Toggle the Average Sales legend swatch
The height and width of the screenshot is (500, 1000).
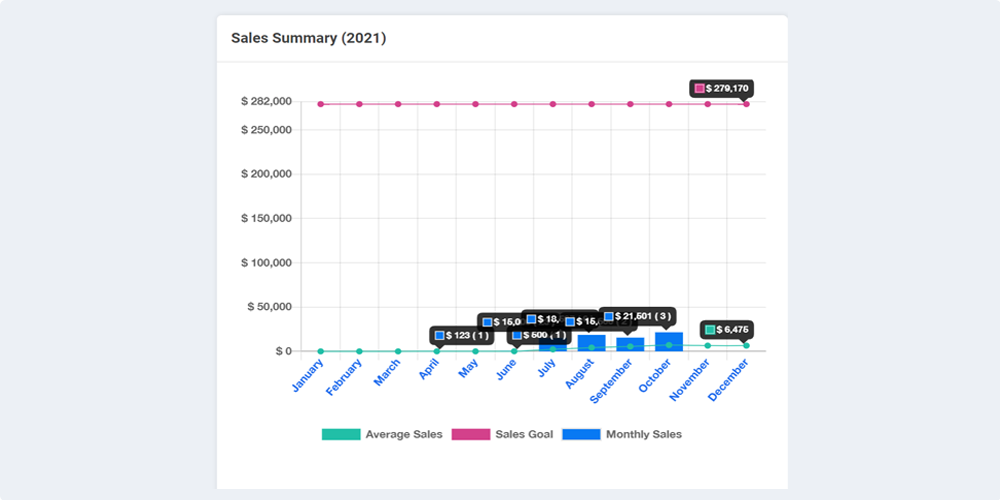341,434
